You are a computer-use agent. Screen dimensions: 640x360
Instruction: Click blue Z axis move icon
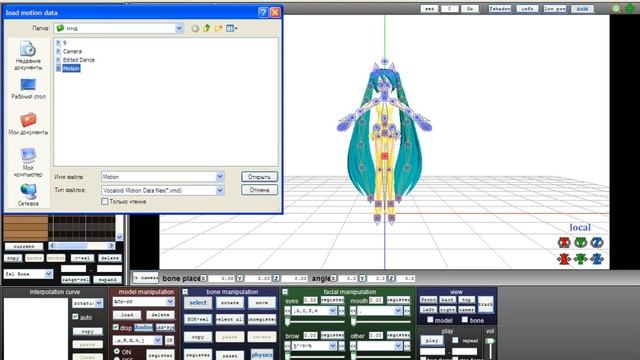pyautogui.click(x=597, y=259)
